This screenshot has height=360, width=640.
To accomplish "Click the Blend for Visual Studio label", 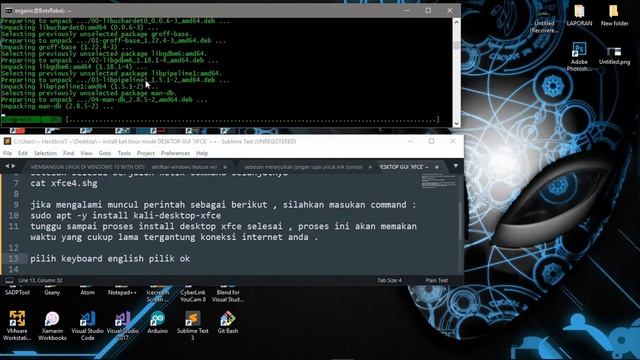I will (228, 296).
